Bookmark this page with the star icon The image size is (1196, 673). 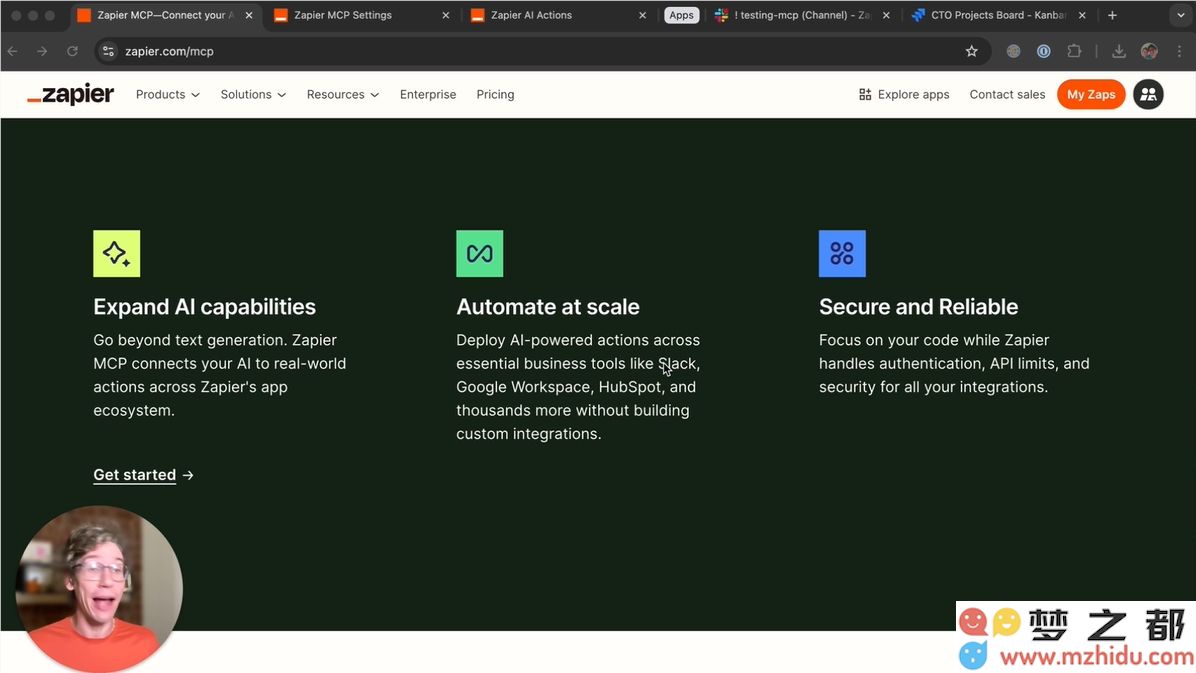(x=971, y=51)
